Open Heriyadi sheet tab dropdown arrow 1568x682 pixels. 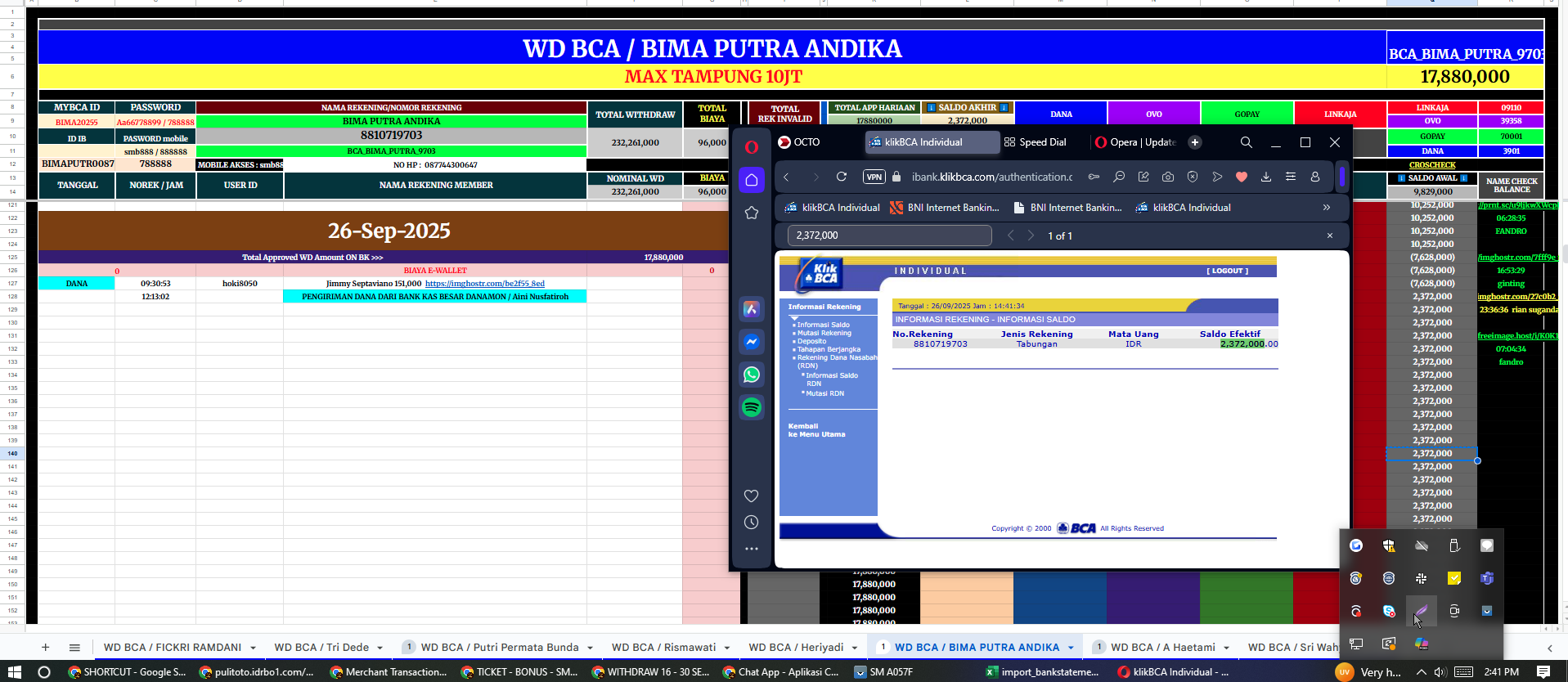pyautogui.click(x=855, y=648)
